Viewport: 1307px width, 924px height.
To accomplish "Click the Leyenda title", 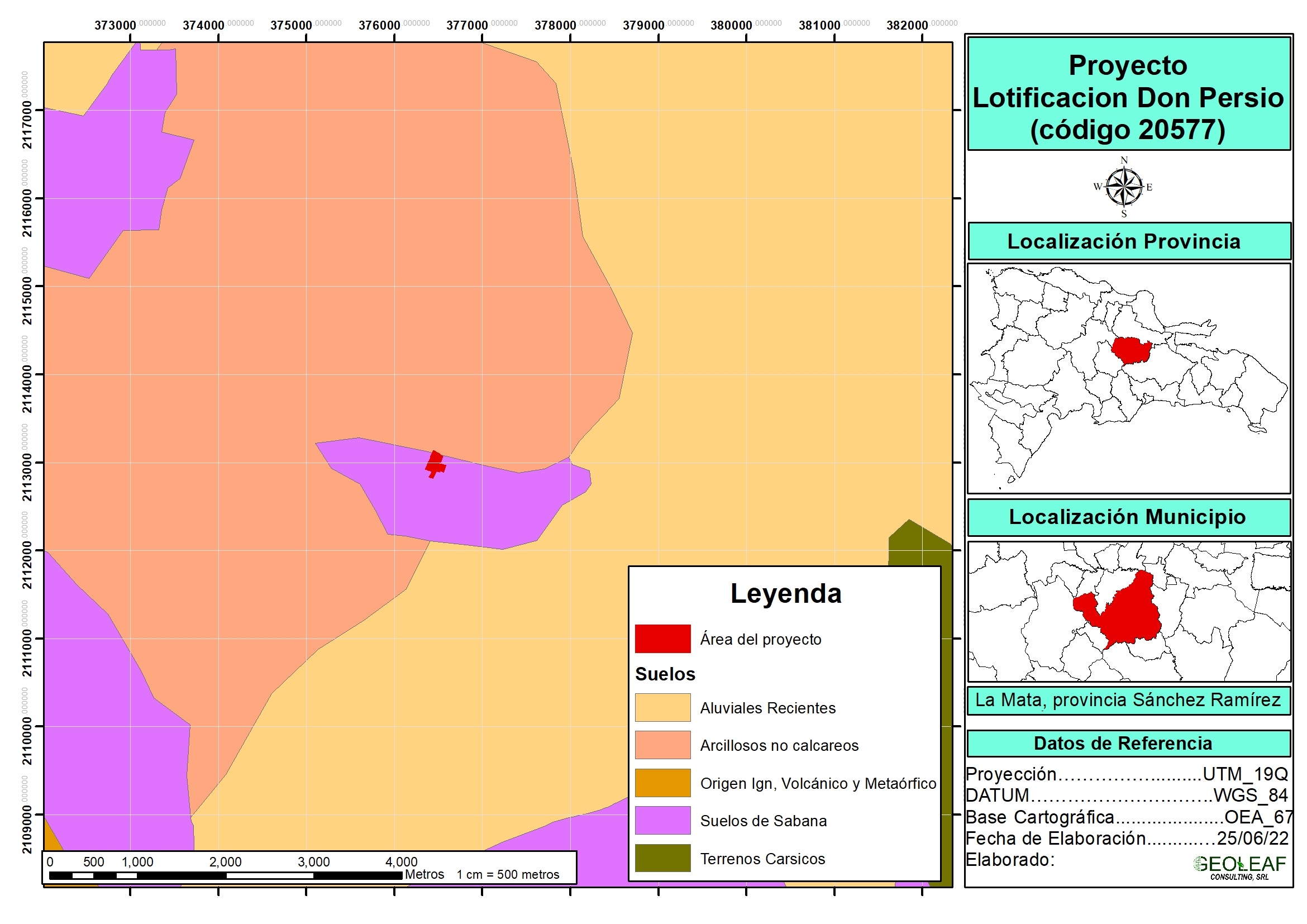I will [785, 594].
